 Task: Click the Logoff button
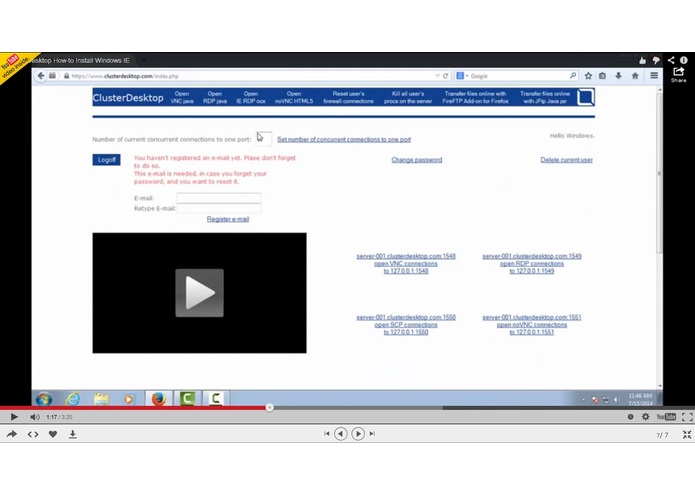point(106,159)
